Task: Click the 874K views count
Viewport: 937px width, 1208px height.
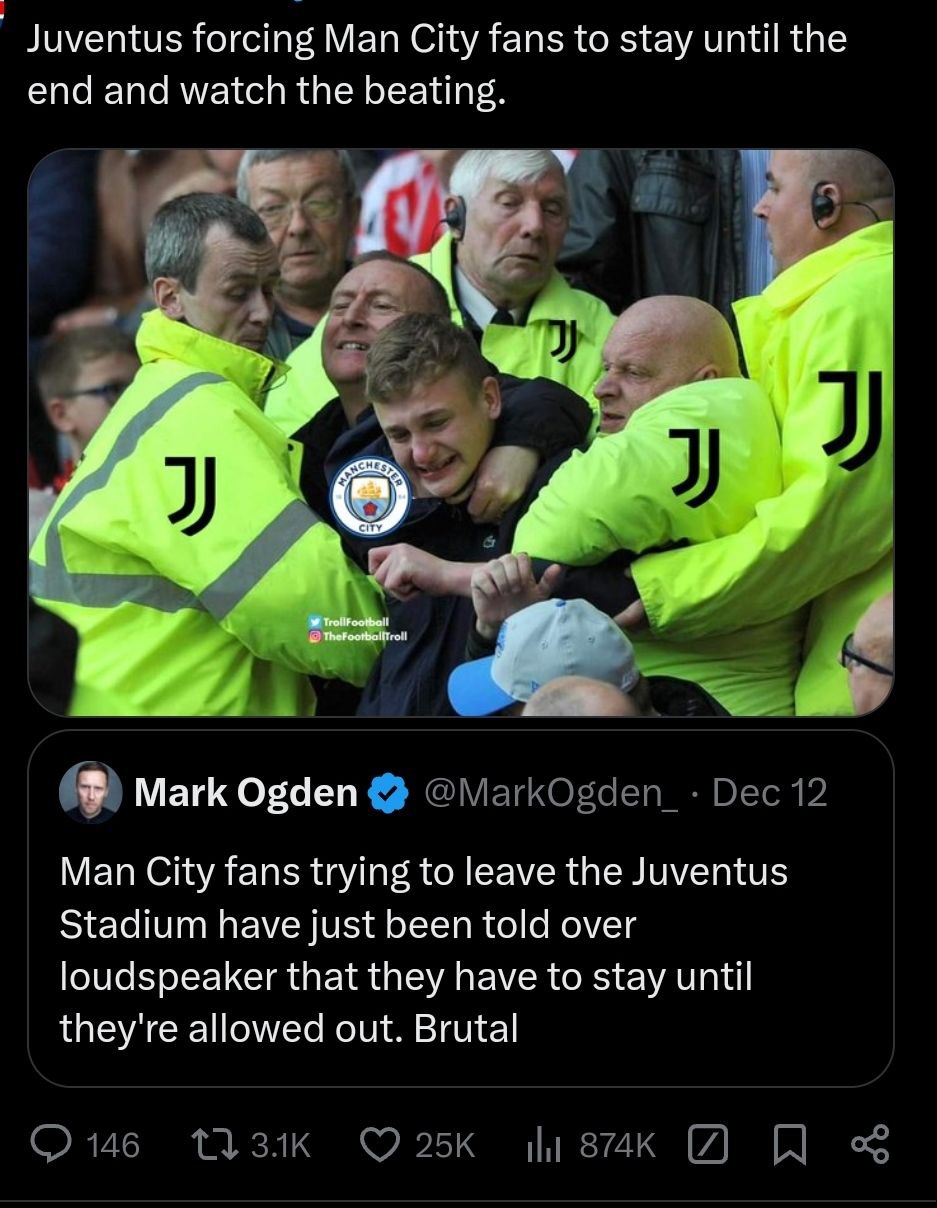Action: pos(618,1146)
